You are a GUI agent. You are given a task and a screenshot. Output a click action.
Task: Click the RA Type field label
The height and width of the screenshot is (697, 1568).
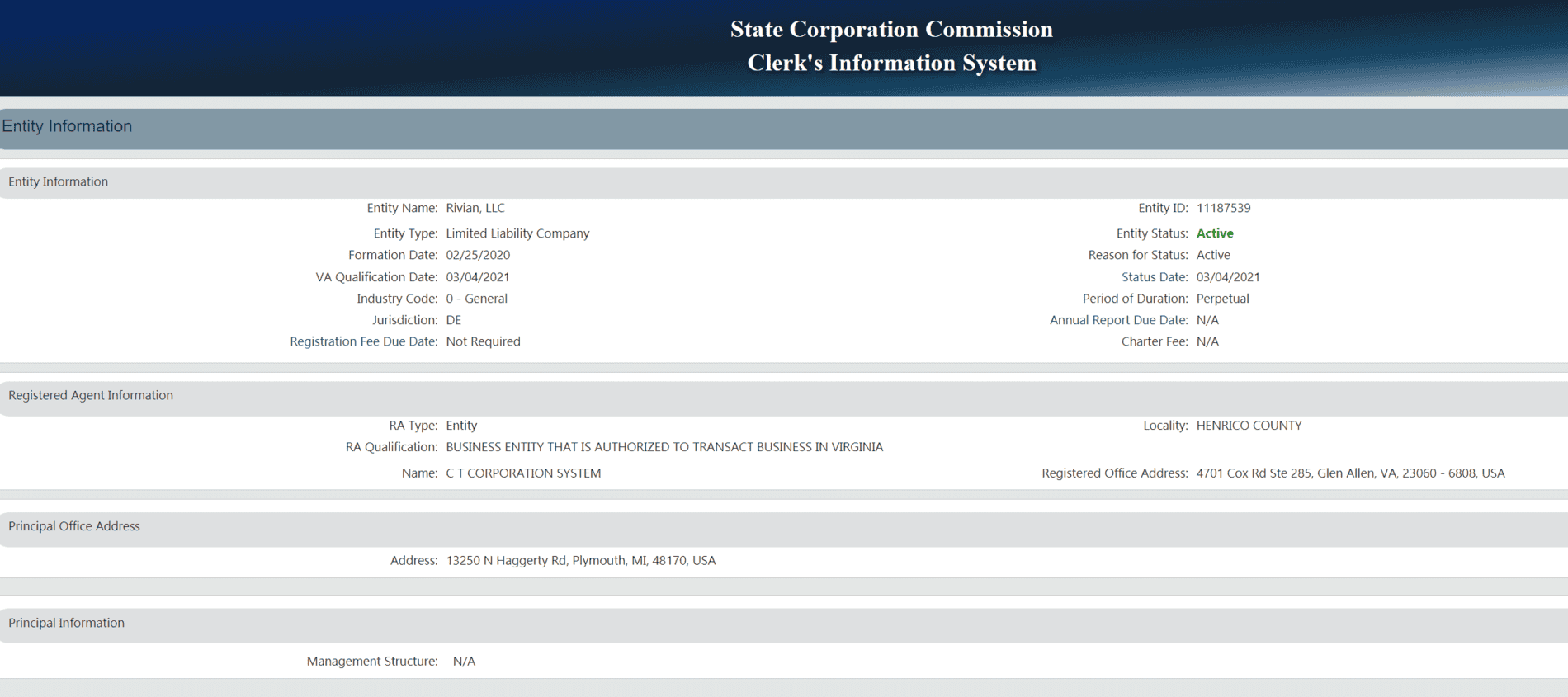[x=413, y=426]
